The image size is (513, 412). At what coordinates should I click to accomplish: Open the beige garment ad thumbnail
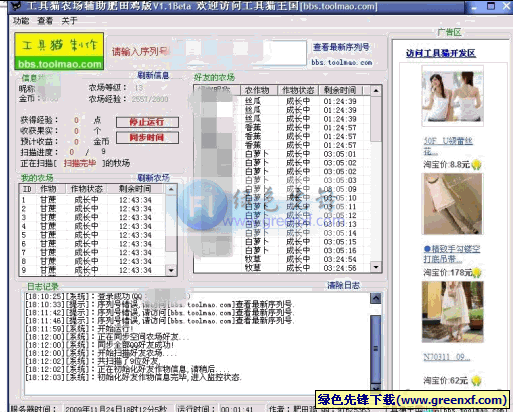coord(452,204)
